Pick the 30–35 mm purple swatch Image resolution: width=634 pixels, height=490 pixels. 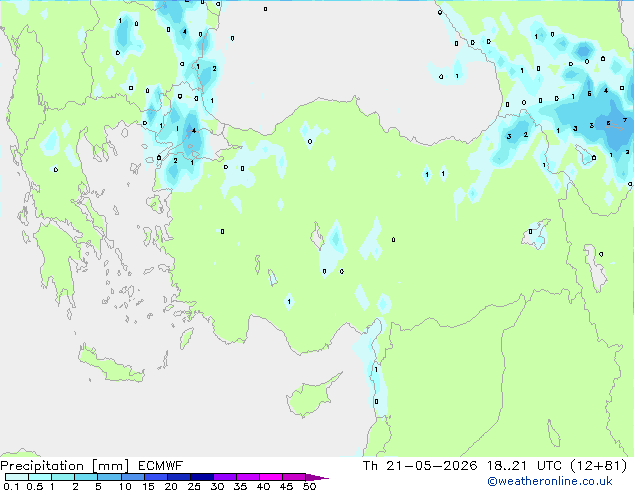(224, 477)
